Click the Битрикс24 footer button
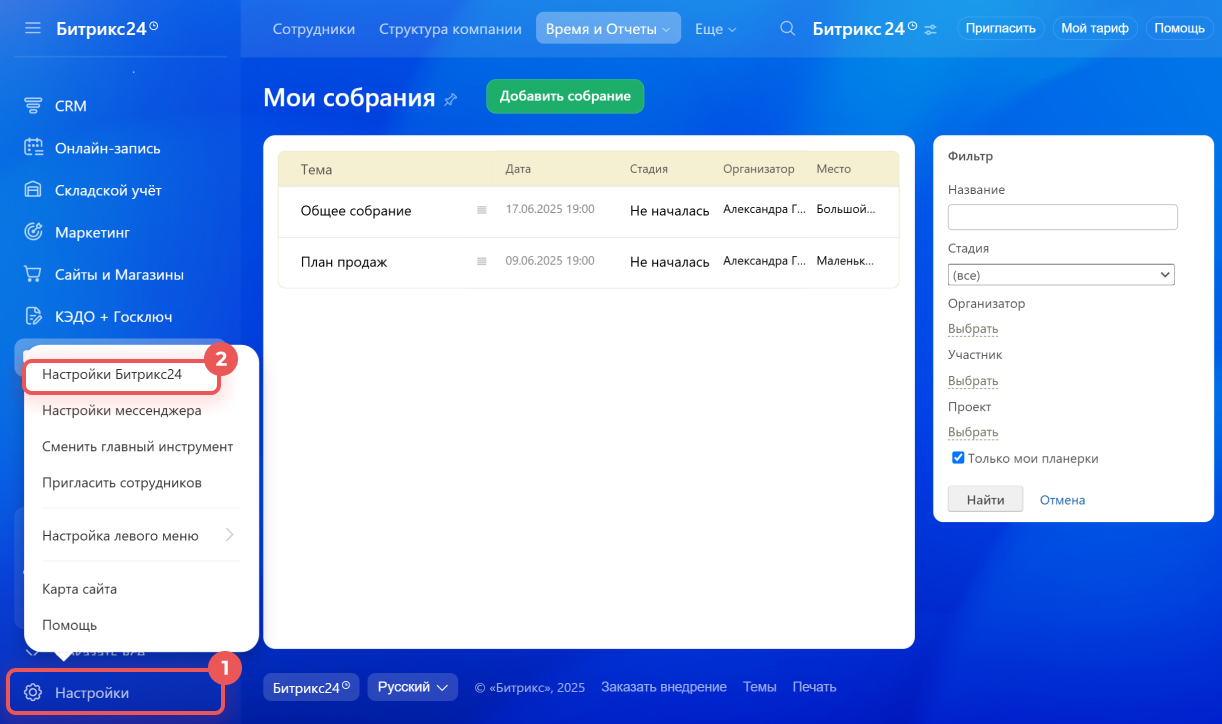The height and width of the screenshot is (724, 1222). (311, 687)
